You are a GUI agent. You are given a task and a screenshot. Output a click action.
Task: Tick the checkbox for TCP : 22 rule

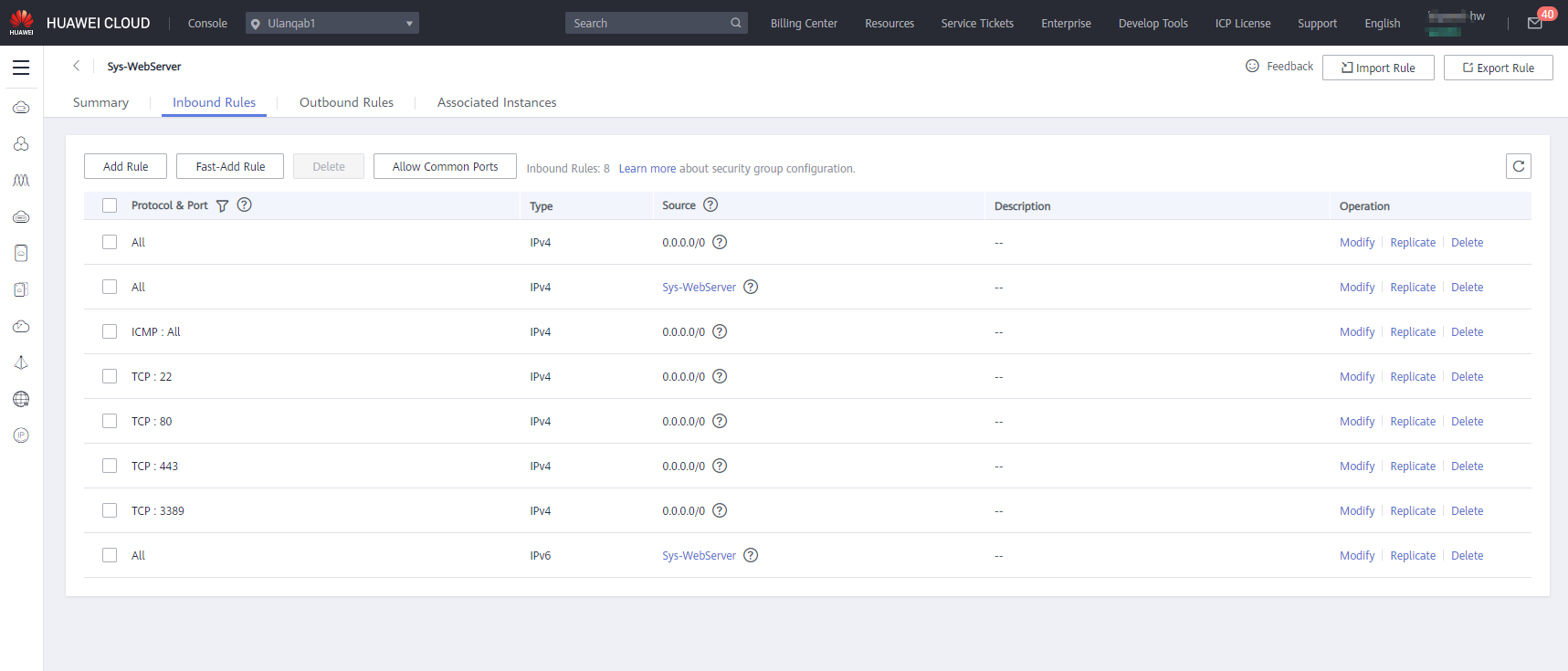tap(110, 376)
